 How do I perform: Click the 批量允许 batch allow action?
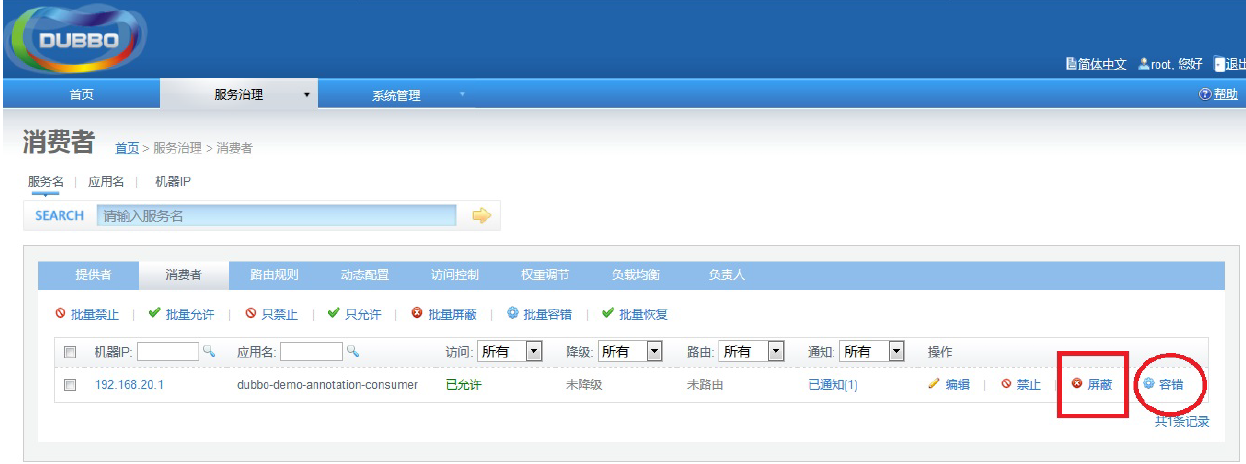[181, 314]
